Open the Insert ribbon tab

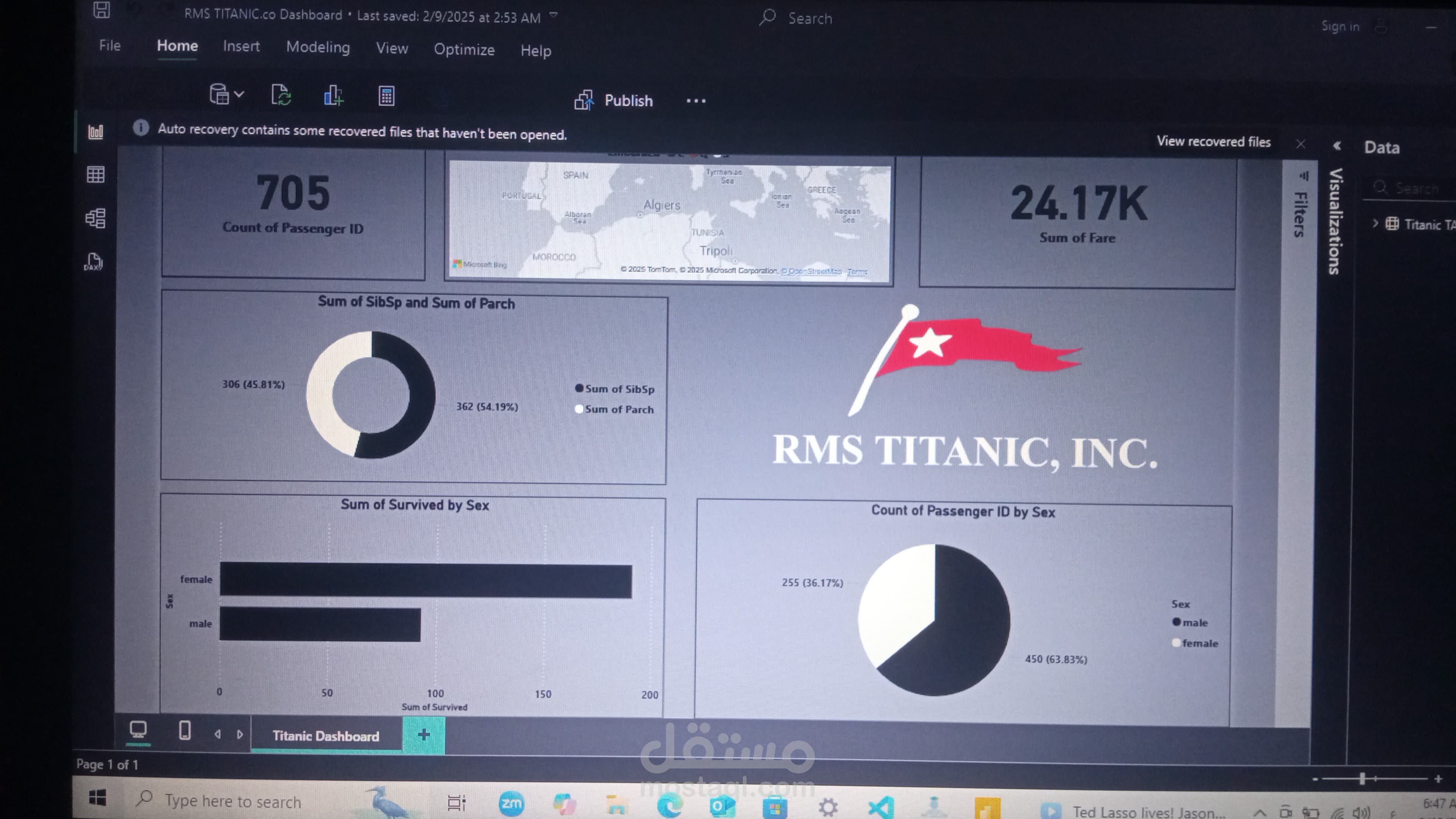pos(242,46)
